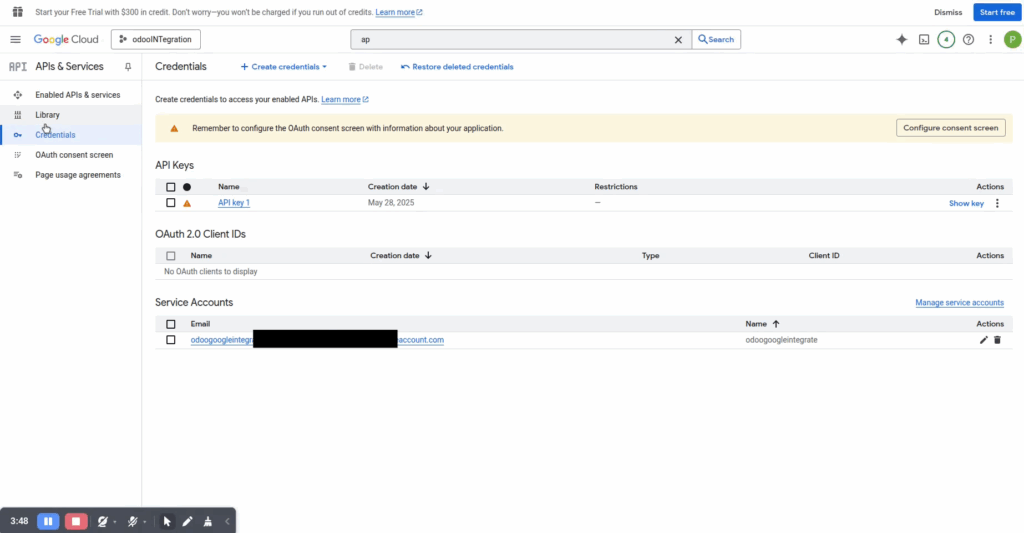Select all API keys with header checkbox
Screen dimensions: 1024x533
coord(170,187)
